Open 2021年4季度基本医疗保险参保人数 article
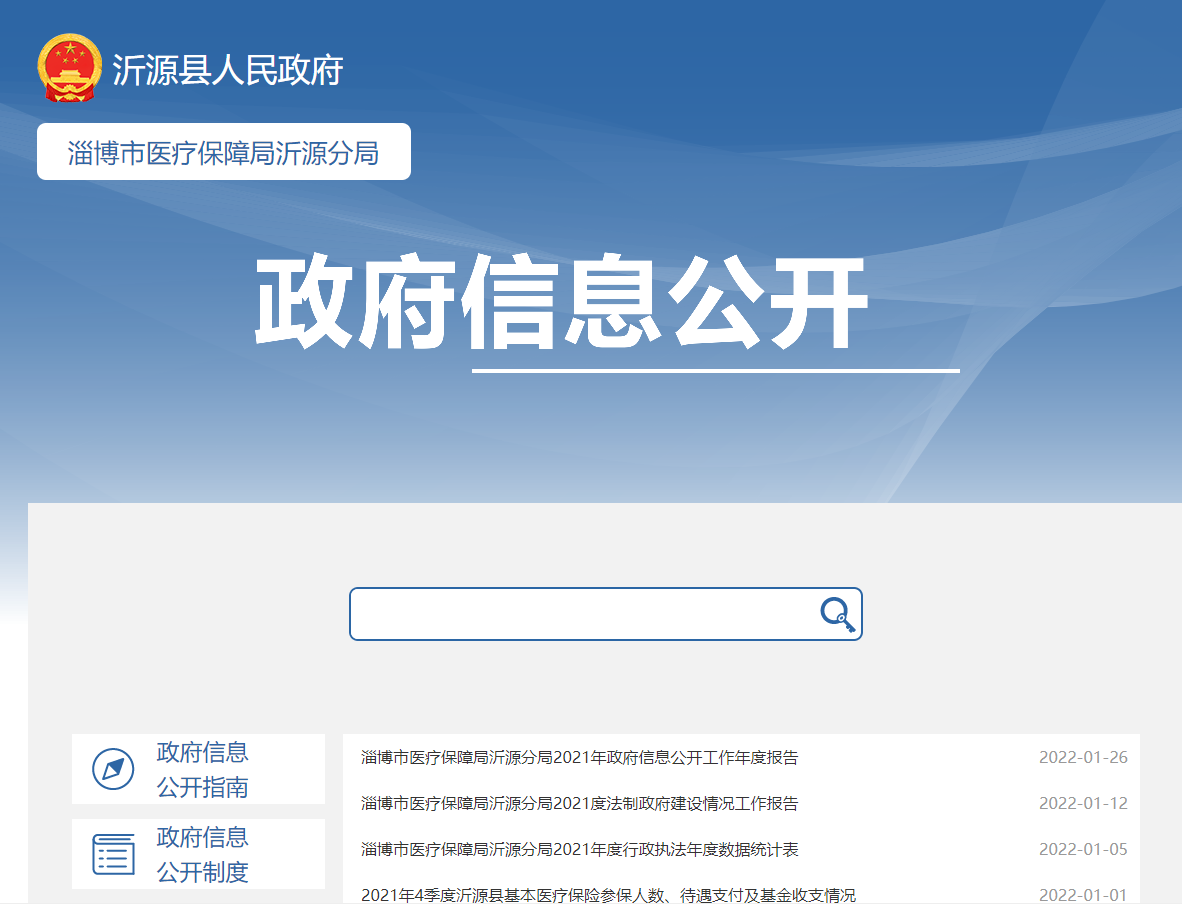The height and width of the screenshot is (905, 1182). click(608, 894)
